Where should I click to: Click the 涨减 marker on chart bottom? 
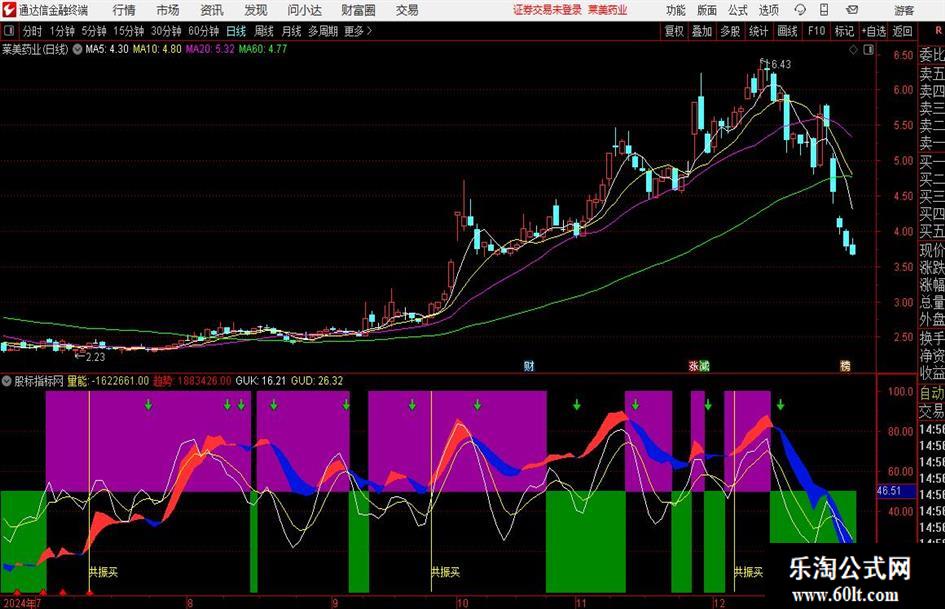pyautogui.click(x=699, y=366)
